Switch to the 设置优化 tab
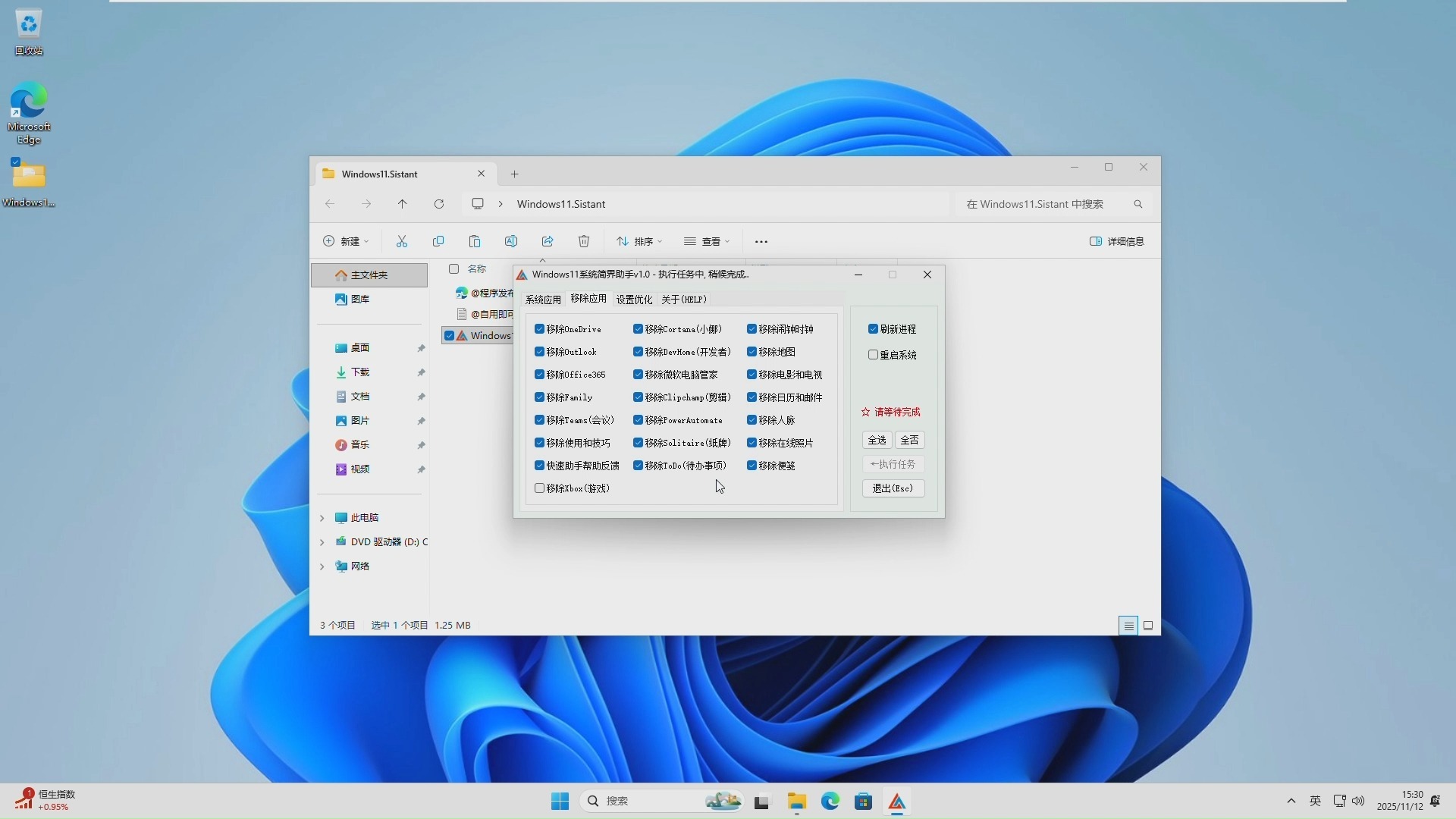1456x819 pixels. (635, 299)
